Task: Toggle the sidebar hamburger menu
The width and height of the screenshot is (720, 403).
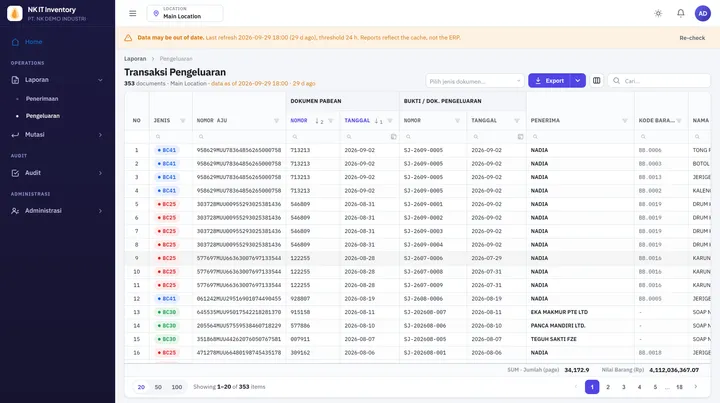Action: click(133, 13)
